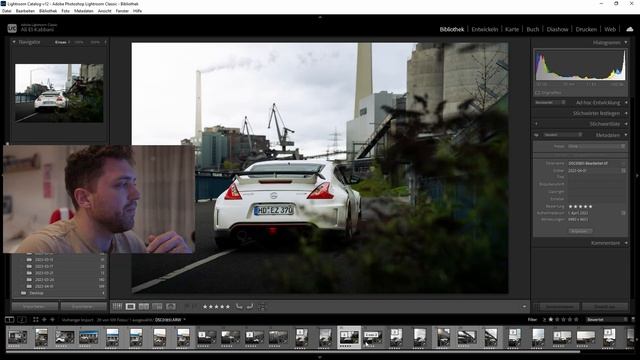640x360 pixels.
Task: Open the Karte module
Action: pyautogui.click(x=512, y=29)
